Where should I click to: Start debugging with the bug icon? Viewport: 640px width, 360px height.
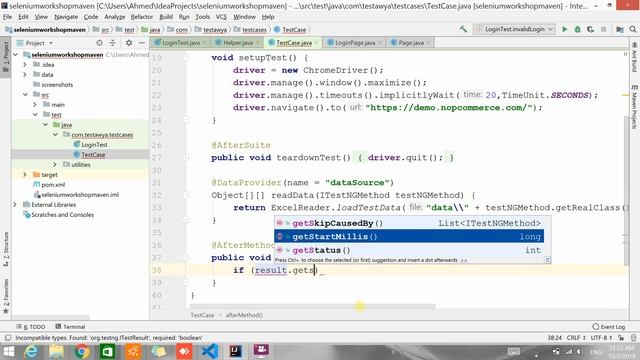point(578,29)
